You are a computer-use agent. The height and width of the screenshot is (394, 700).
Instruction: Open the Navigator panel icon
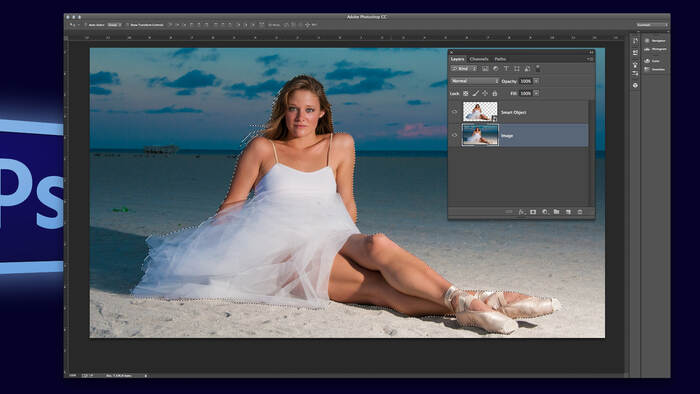tap(647, 41)
